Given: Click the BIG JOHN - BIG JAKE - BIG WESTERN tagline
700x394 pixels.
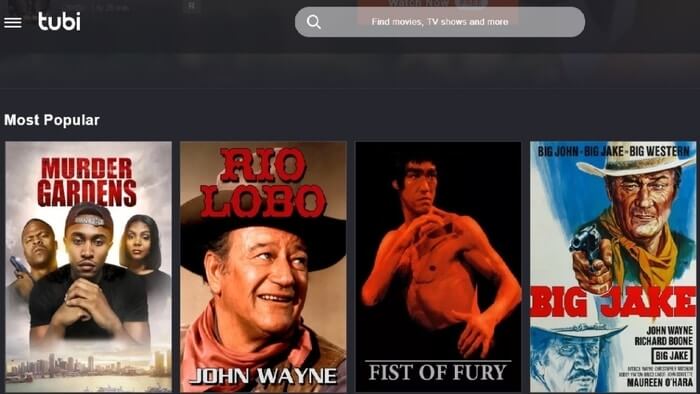Looking at the screenshot, I should [x=613, y=152].
